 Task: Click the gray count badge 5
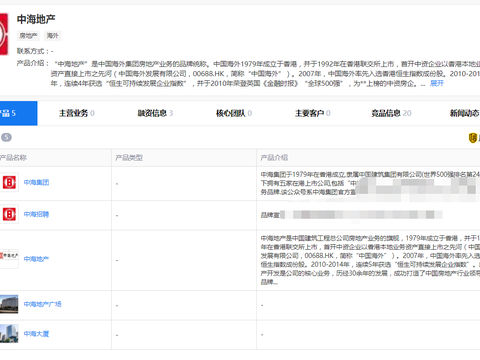[6, 137]
